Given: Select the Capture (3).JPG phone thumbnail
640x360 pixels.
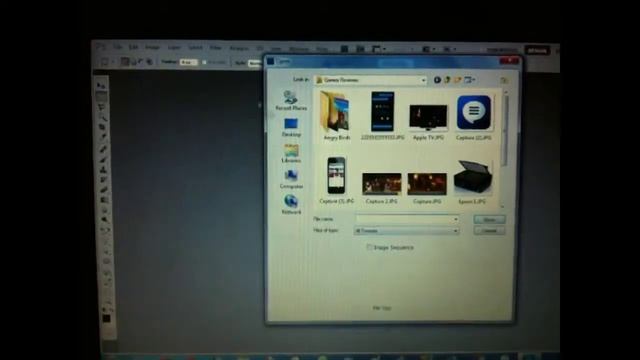Looking at the screenshot, I should click(336, 180).
